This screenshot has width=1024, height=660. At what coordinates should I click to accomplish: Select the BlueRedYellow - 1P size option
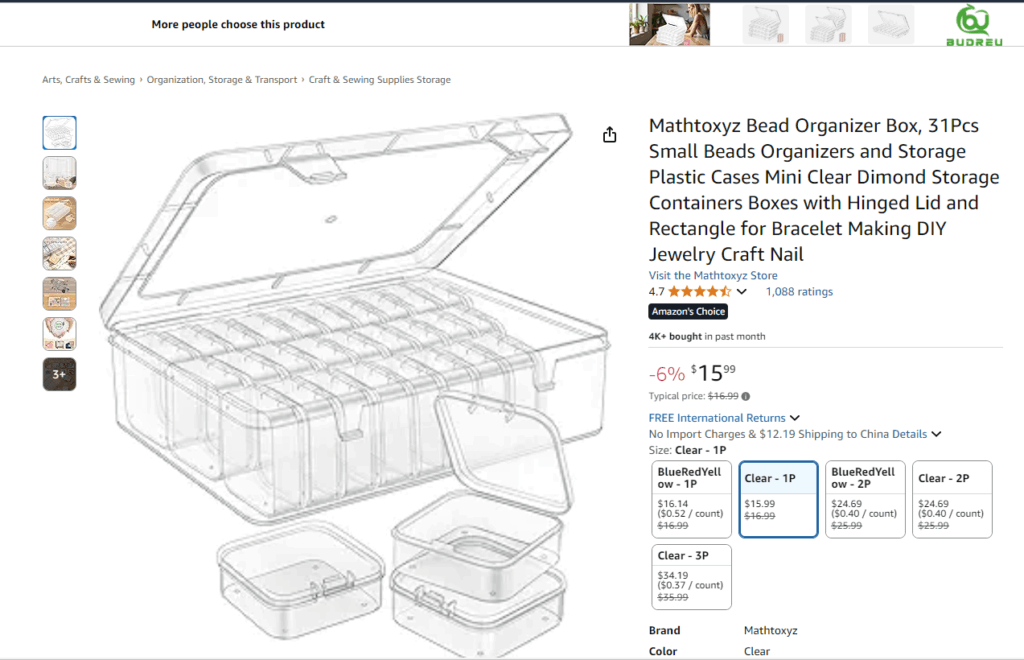pyautogui.click(x=690, y=498)
